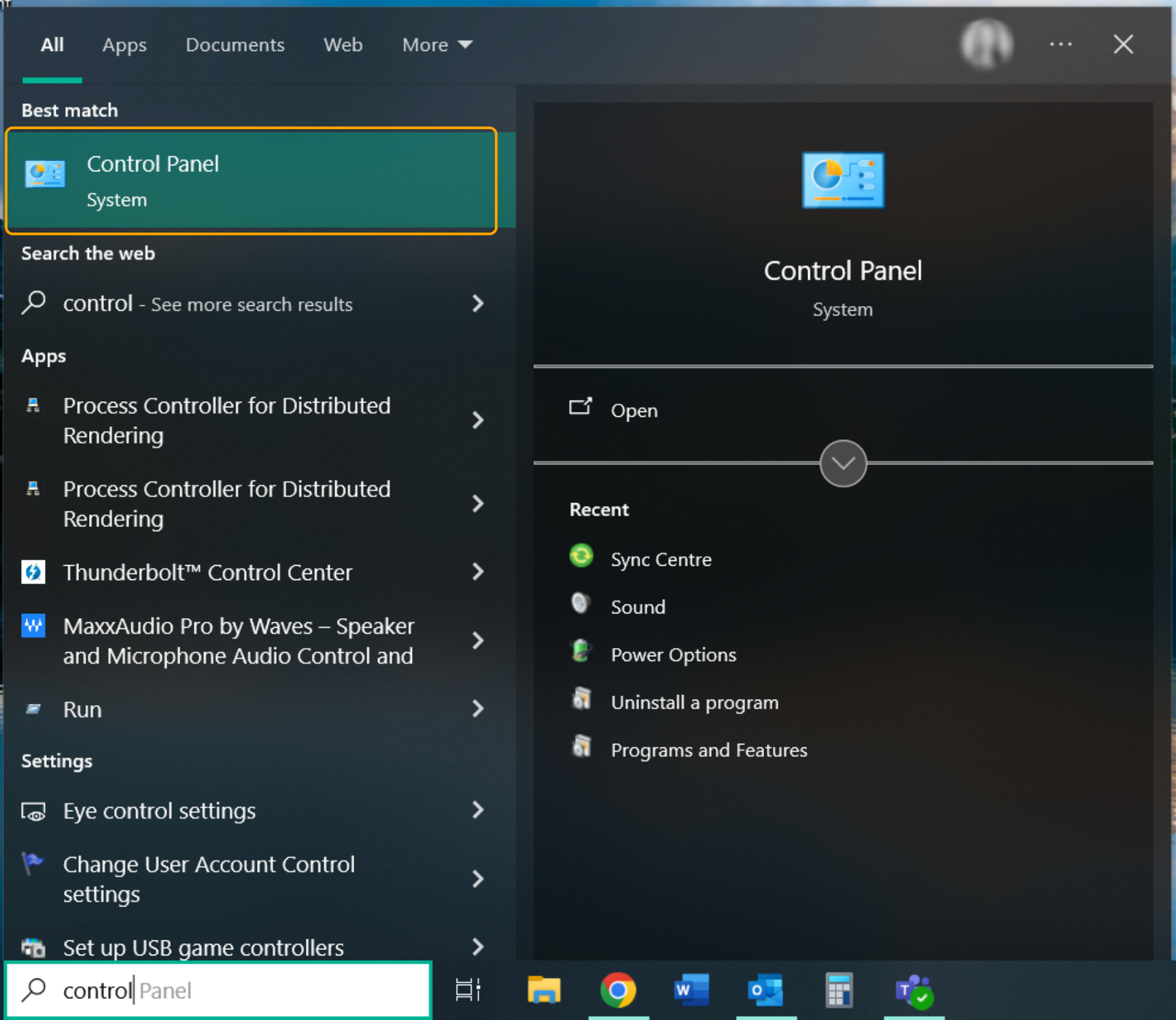Open Calculator from the taskbar
Screen dimensions: 1176x1020
tap(839, 990)
